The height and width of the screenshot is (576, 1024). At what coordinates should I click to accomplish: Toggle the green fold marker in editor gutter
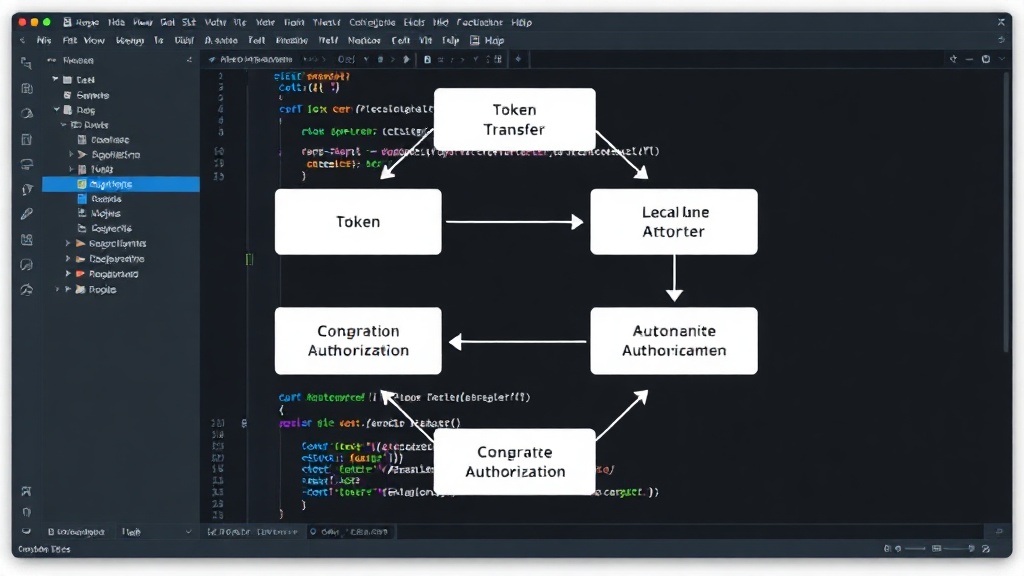pos(249,259)
